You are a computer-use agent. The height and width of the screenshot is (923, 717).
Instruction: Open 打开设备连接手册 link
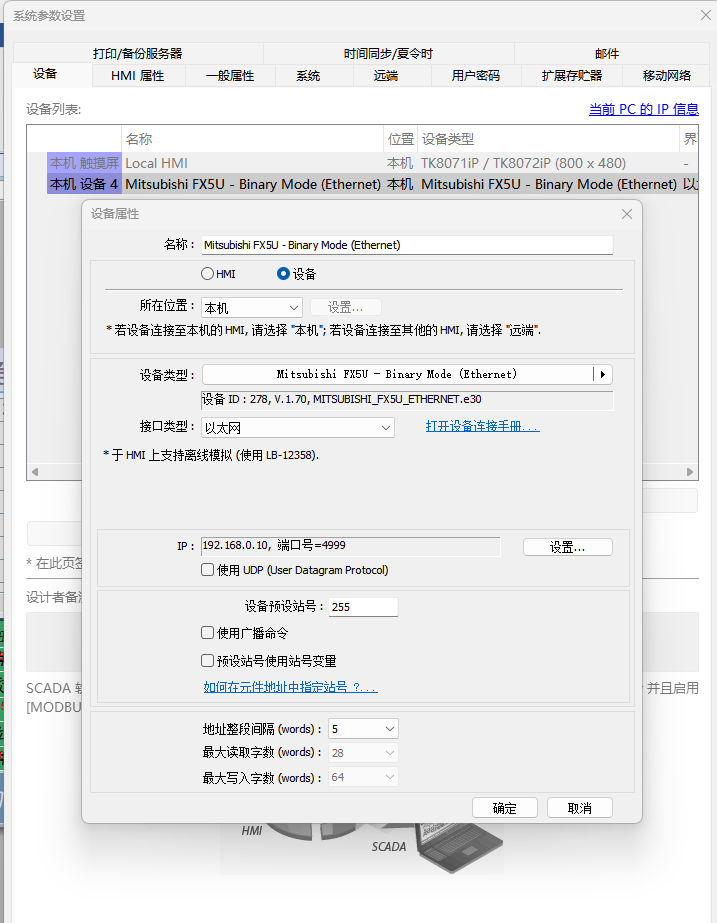click(x=482, y=426)
